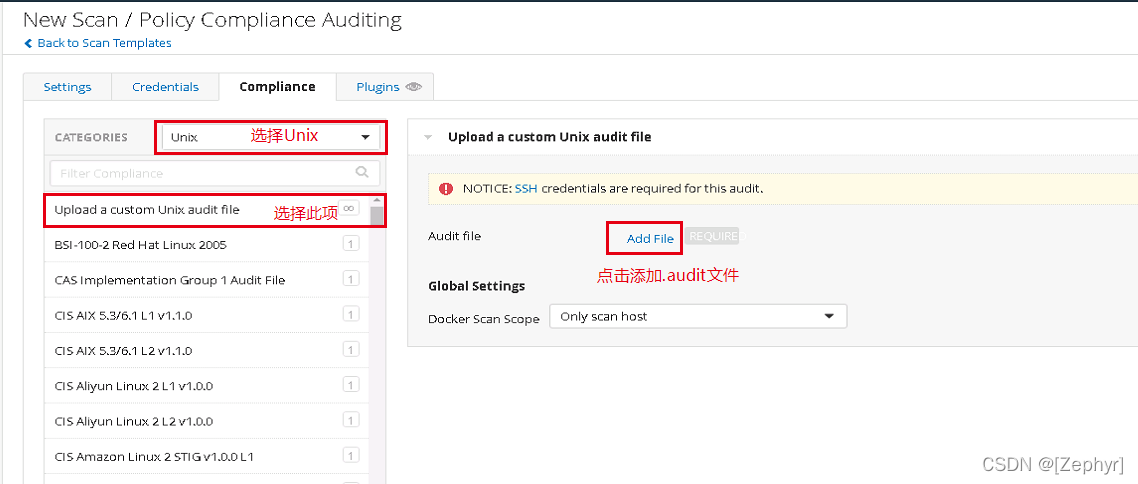
Task: Click count badge for CIS Amazon Linux 2 STIG
Action: tap(350, 456)
